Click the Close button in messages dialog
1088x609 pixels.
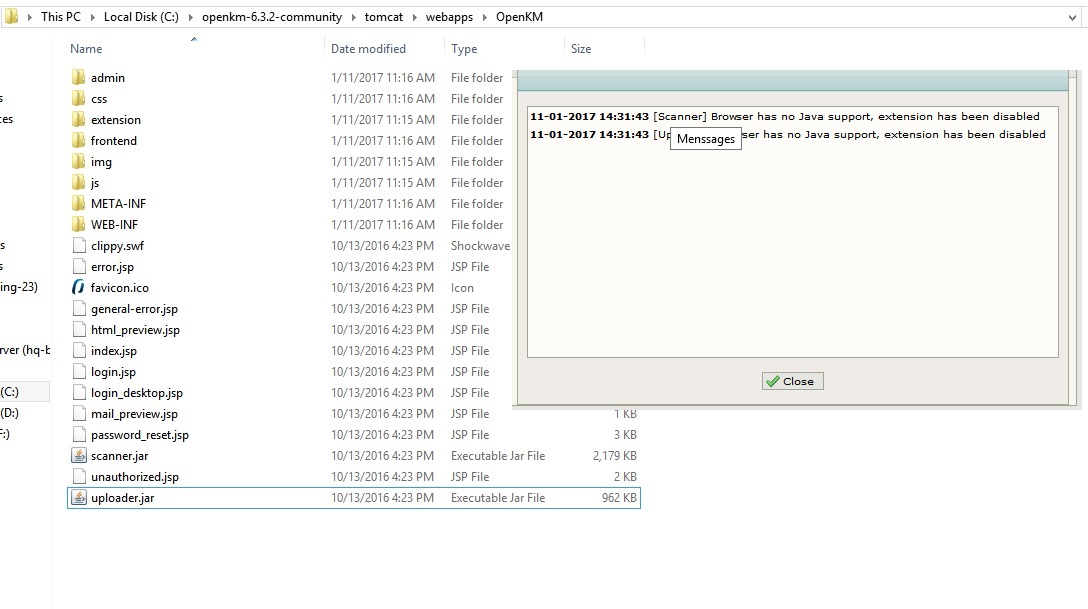point(792,381)
